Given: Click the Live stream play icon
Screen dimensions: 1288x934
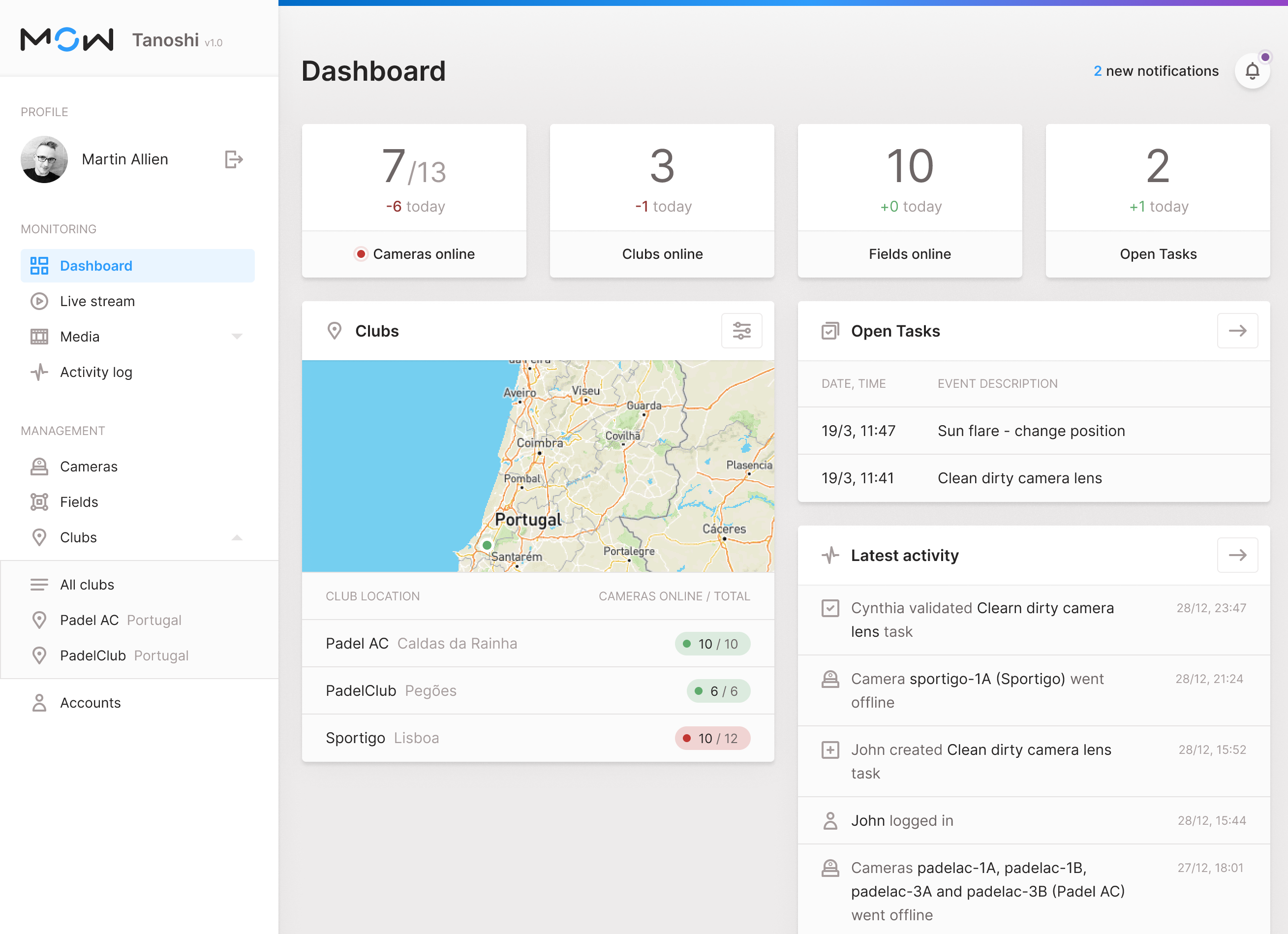Looking at the screenshot, I should 39,301.
